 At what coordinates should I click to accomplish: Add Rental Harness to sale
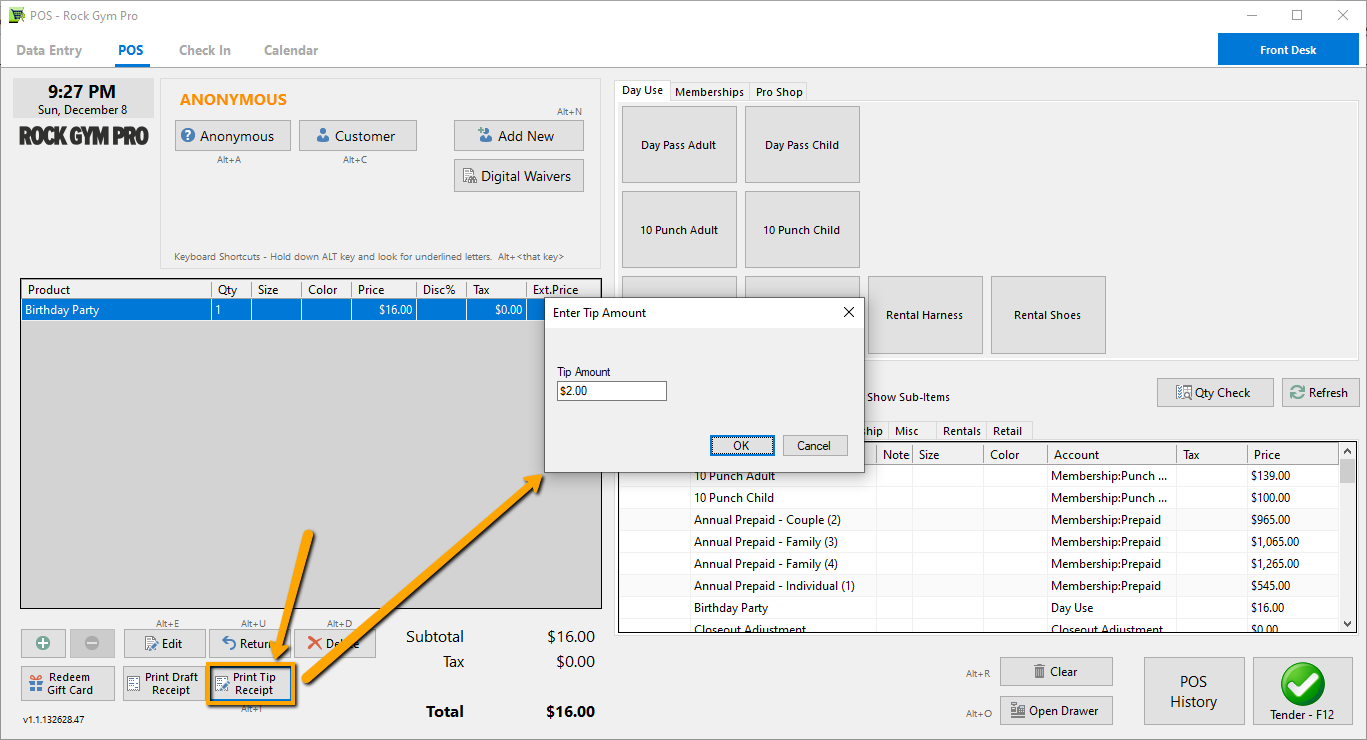pyautogui.click(x=925, y=315)
